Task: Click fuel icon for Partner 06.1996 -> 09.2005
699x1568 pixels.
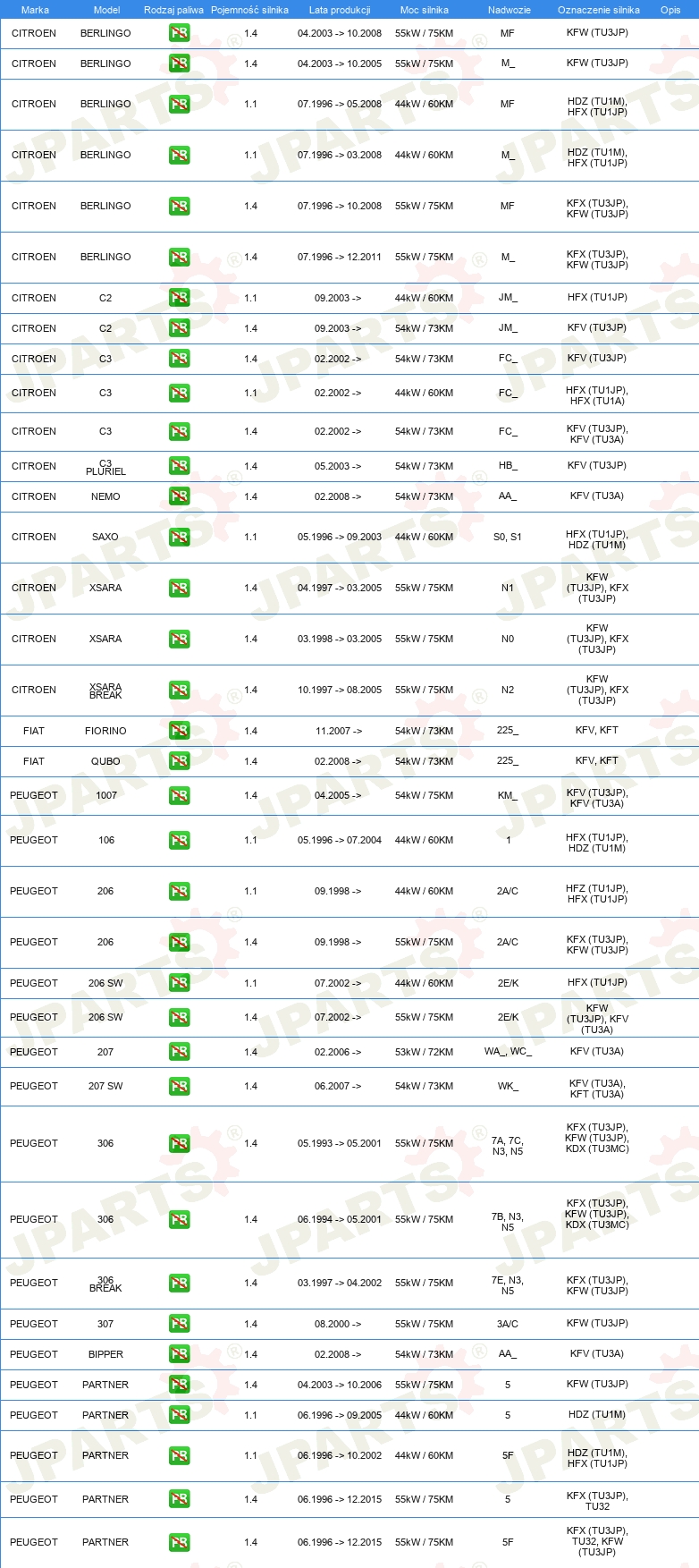Action: pyautogui.click(x=179, y=1415)
